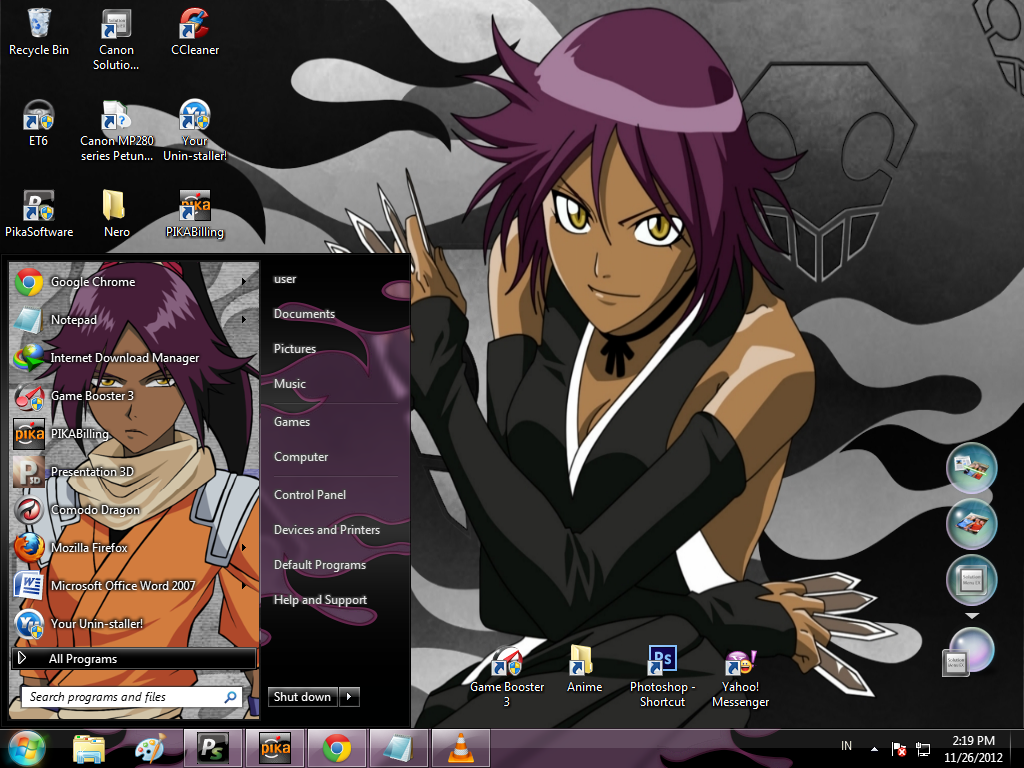Select the Canon MP280 series desktop shortcut
Image resolution: width=1024 pixels, height=768 pixels.
coord(116,131)
